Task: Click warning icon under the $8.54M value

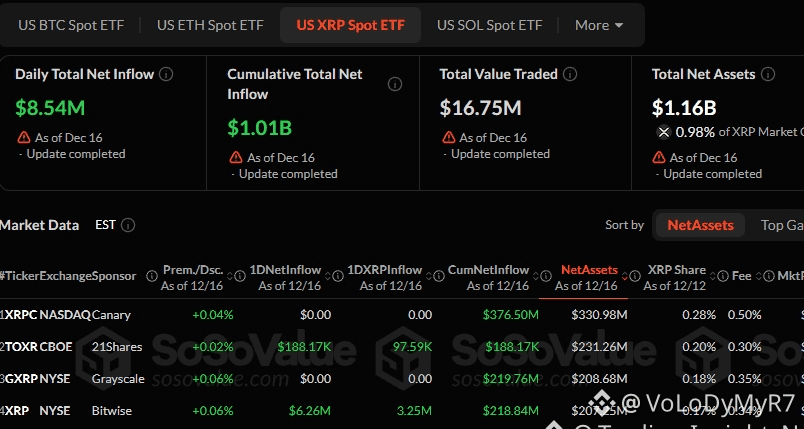Action: 24,137
